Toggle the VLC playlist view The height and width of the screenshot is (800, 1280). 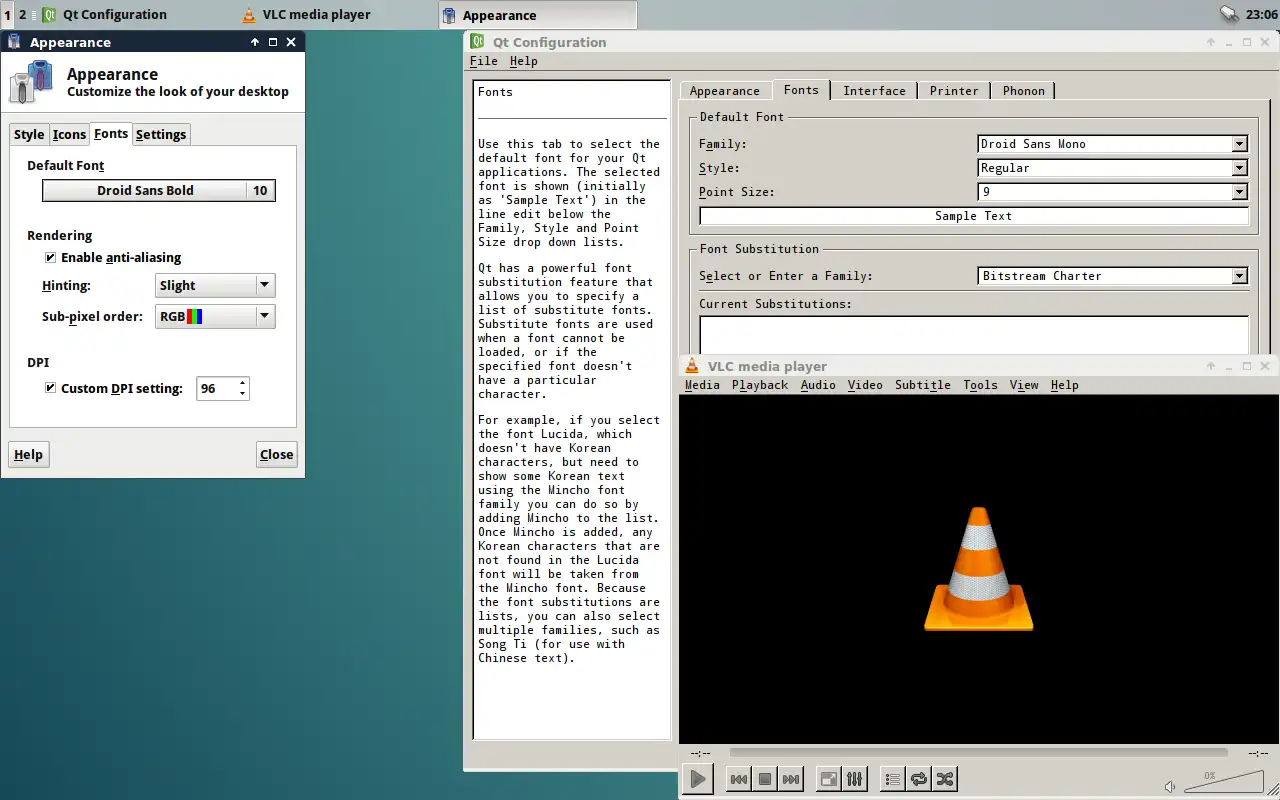[893, 779]
